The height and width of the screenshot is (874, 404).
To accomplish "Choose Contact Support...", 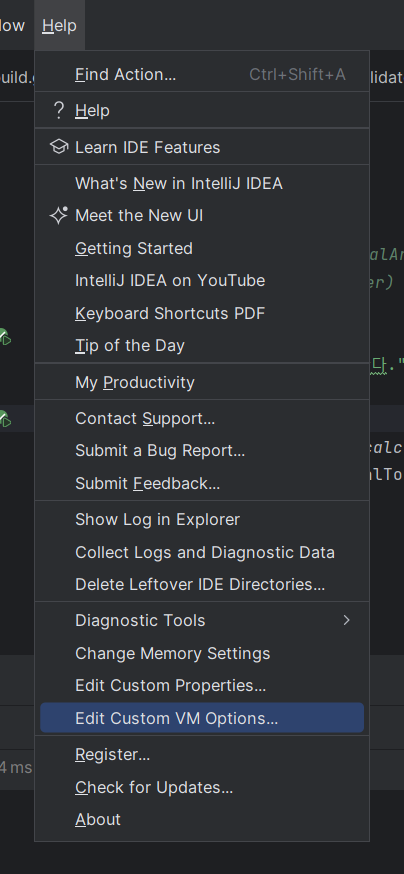I will (202, 419).
